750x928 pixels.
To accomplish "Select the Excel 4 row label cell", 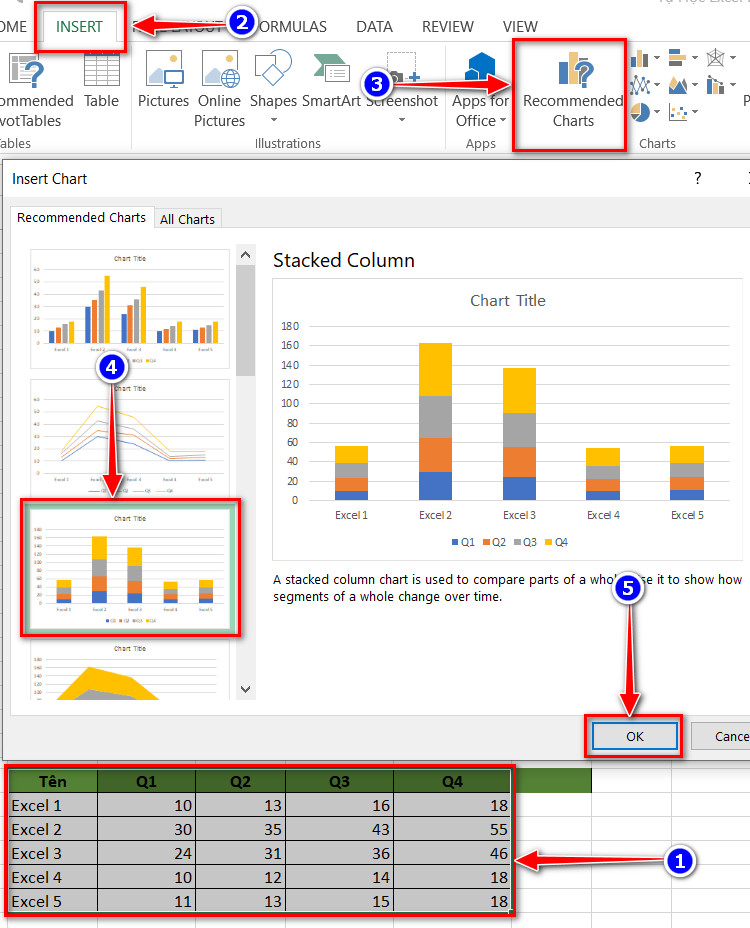I will pos(53,877).
